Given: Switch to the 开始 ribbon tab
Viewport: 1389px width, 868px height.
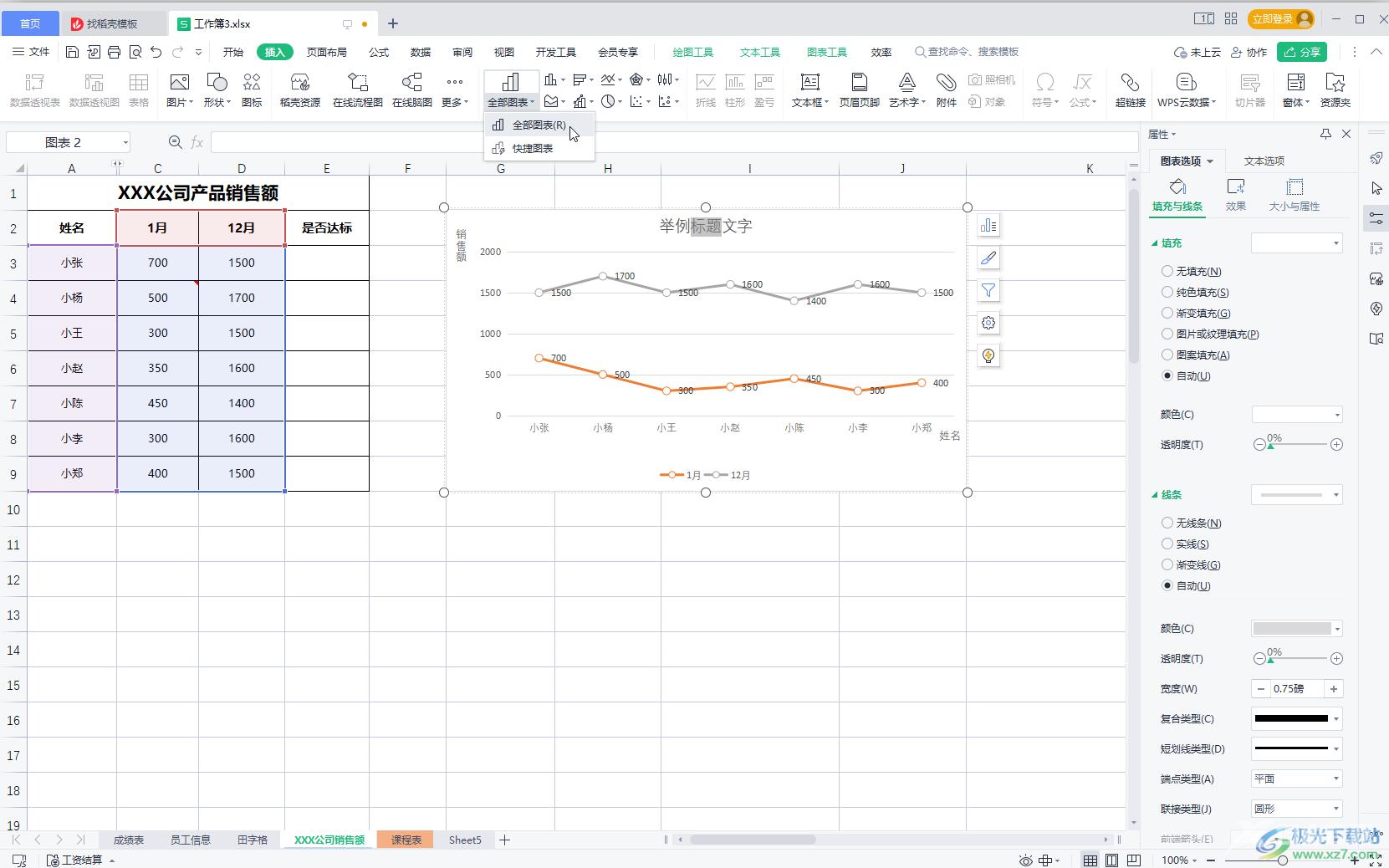Looking at the screenshot, I should [233, 52].
